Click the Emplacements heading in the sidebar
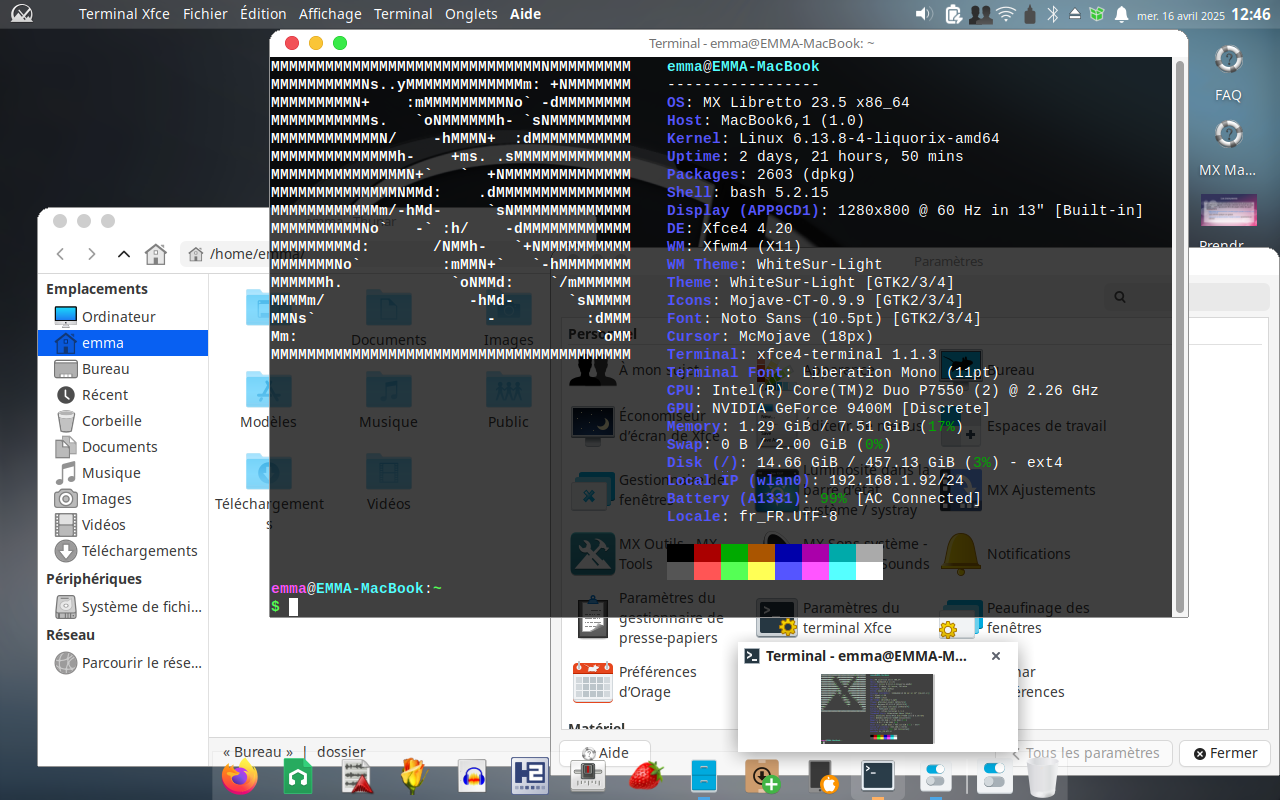The height and width of the screenshot is (800, 1280). [x=97, y=289]
